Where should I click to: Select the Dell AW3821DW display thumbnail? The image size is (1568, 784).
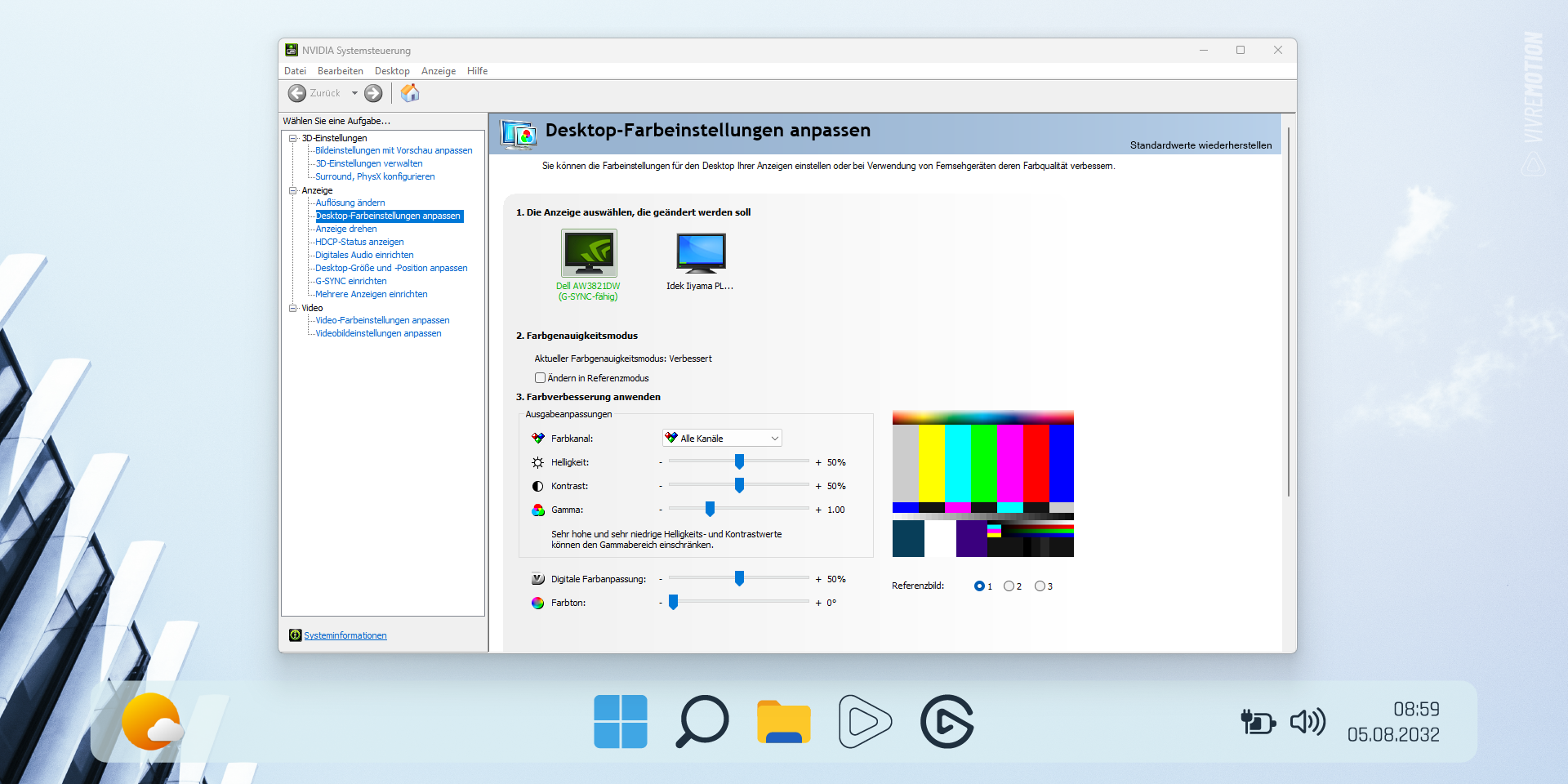tap(589, 253)
